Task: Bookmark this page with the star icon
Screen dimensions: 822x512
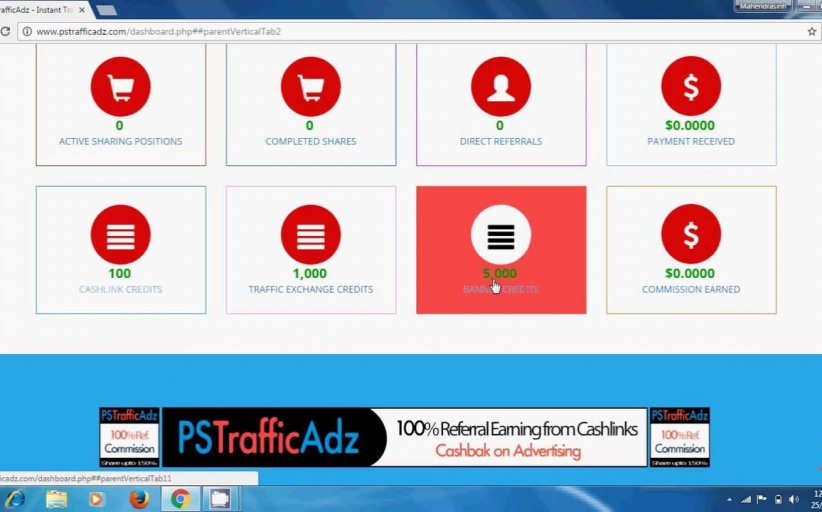Action: (x=811, y=31)
